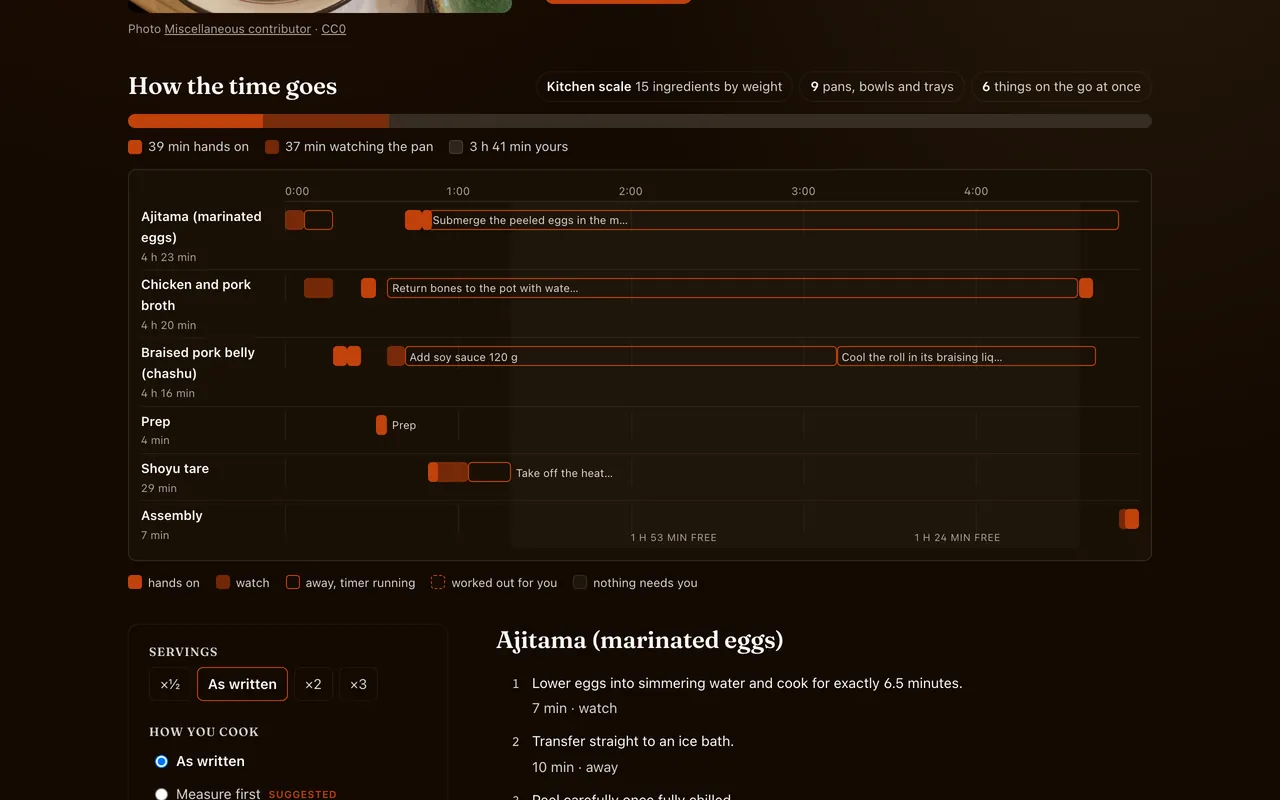Click the Kitchen scale 15 ingredients chip
The width and height of the screenshot is (1280, 800).
(664, 87)
